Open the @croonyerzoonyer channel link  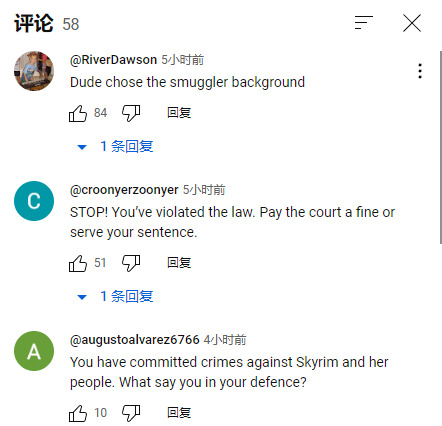[x=124, y=190]
